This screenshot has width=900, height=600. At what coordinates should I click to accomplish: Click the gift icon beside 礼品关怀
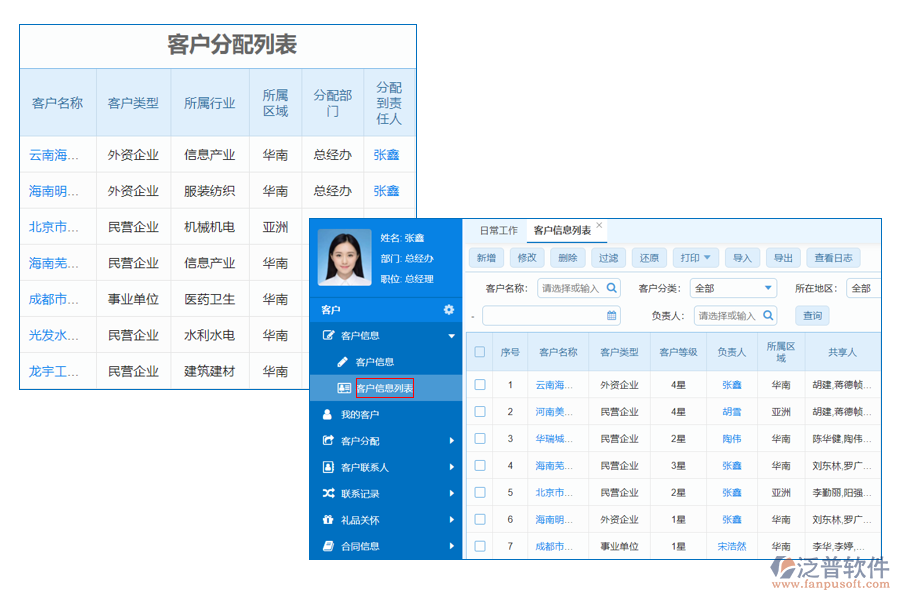(326, 519)
